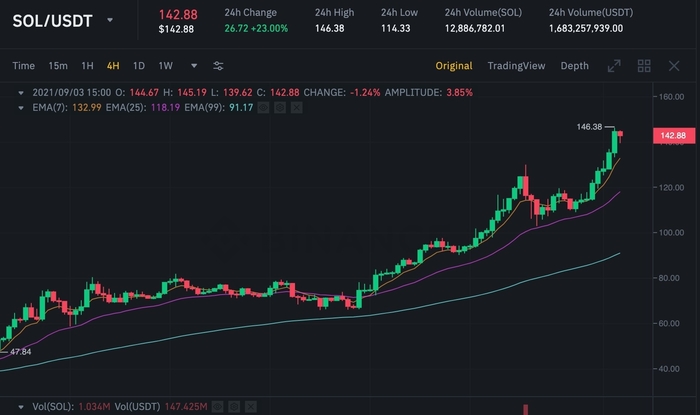Click the 24h Volume(SOL) value 12,886,782.01
700x415 pixels.
click(475, 29)
